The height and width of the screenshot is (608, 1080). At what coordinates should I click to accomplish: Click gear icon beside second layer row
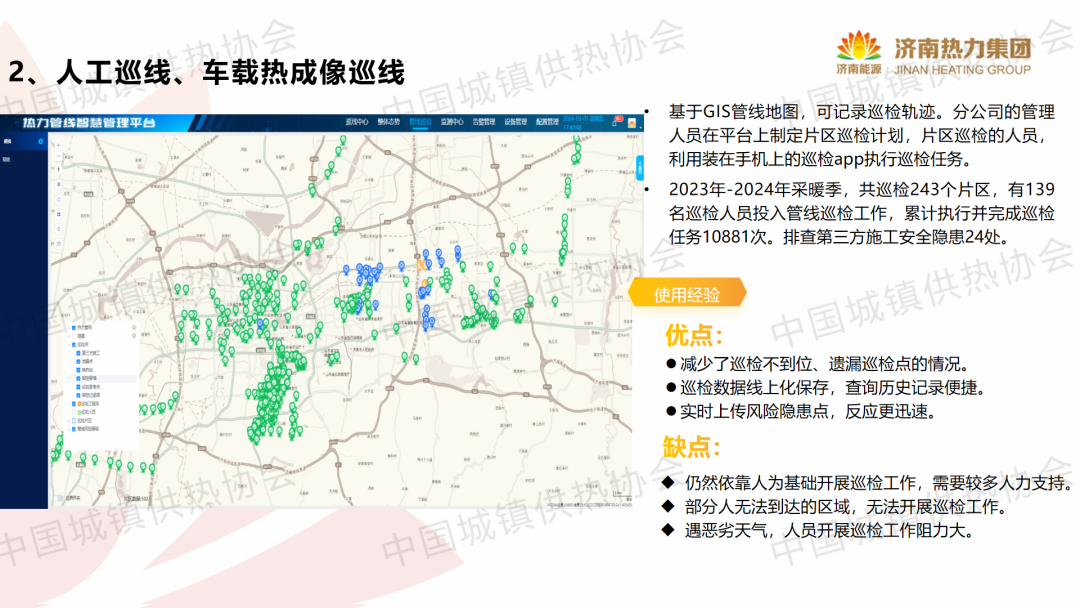point(132,336)
